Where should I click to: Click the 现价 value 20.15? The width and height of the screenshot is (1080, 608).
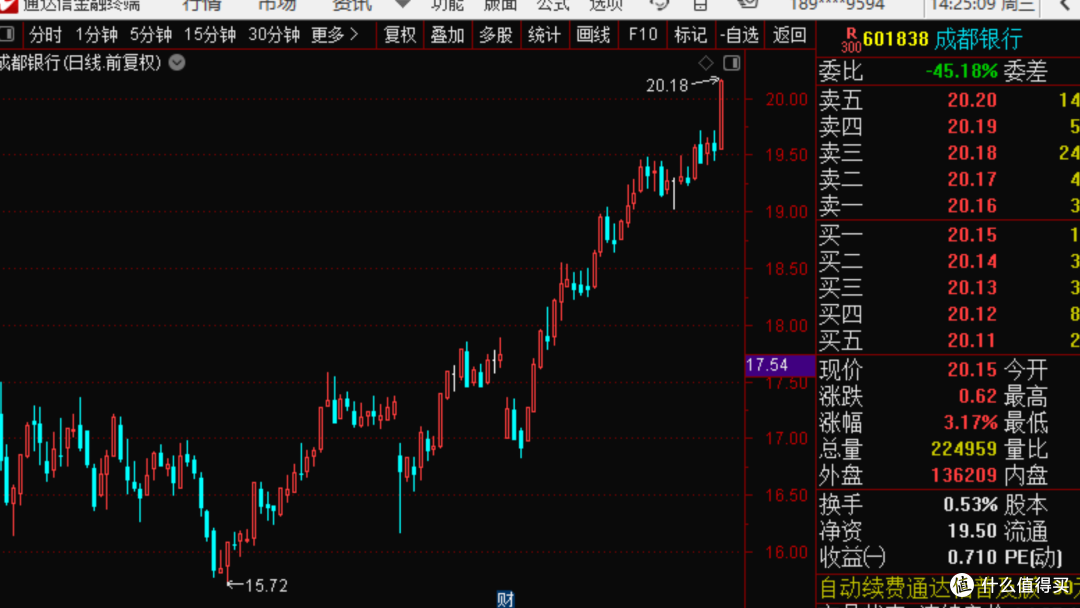click(x=972, y=370)
